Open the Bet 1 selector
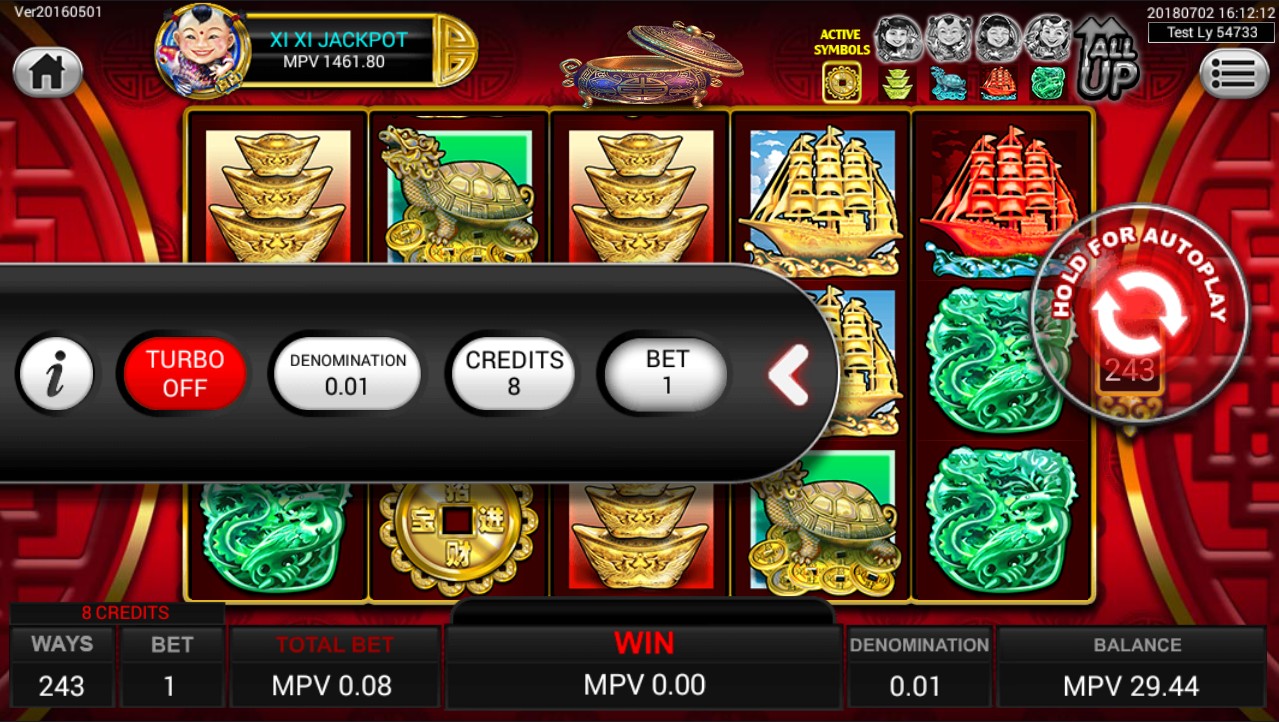The width and height of the screenshot is (1279, 722). (x=667, y=374)
